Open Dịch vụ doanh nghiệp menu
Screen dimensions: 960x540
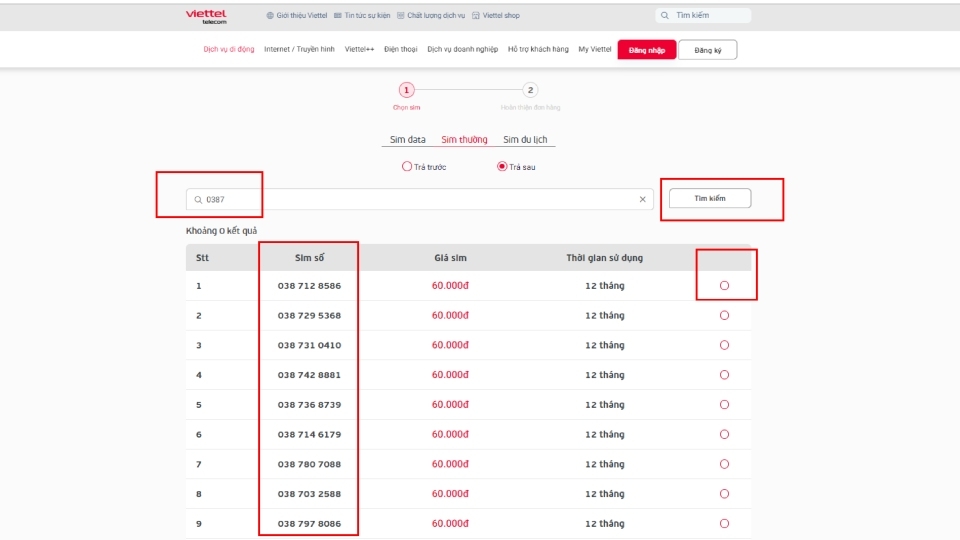[x=462, y=49]
